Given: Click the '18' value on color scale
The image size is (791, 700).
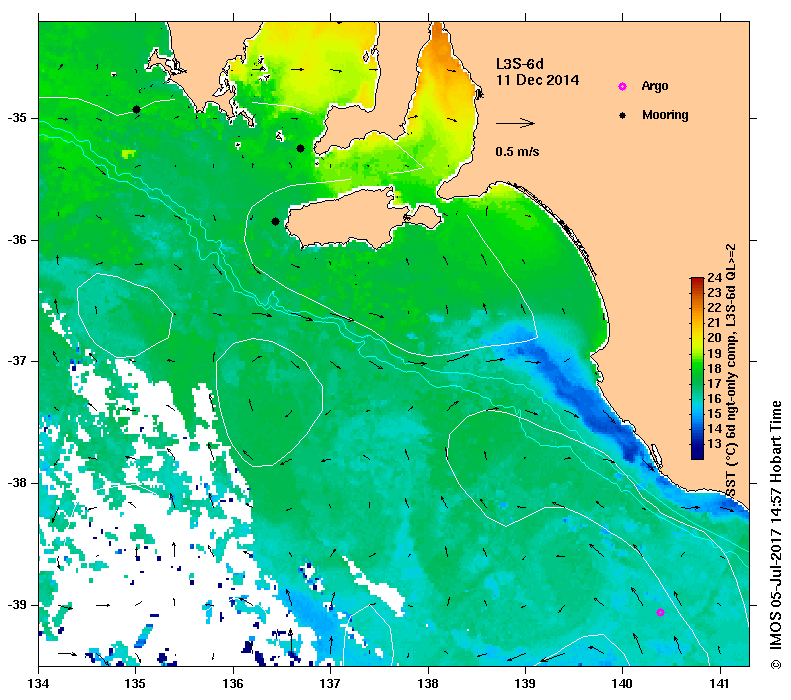Looking at the screenshot, I should tap(714, 368).
